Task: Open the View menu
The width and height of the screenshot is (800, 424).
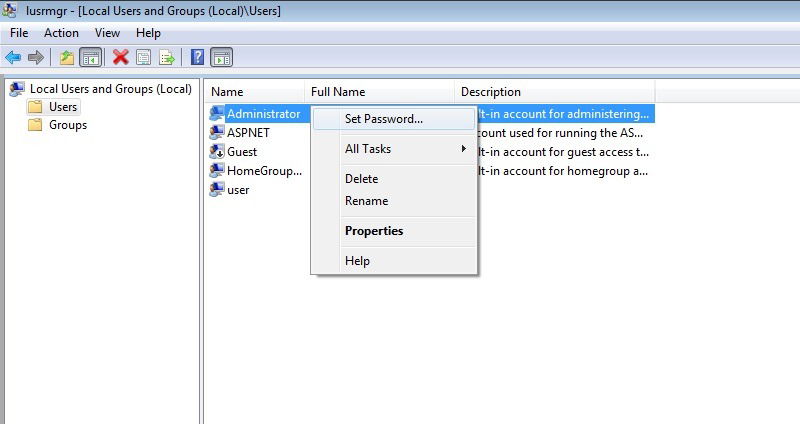Action: tap(107, 33)
